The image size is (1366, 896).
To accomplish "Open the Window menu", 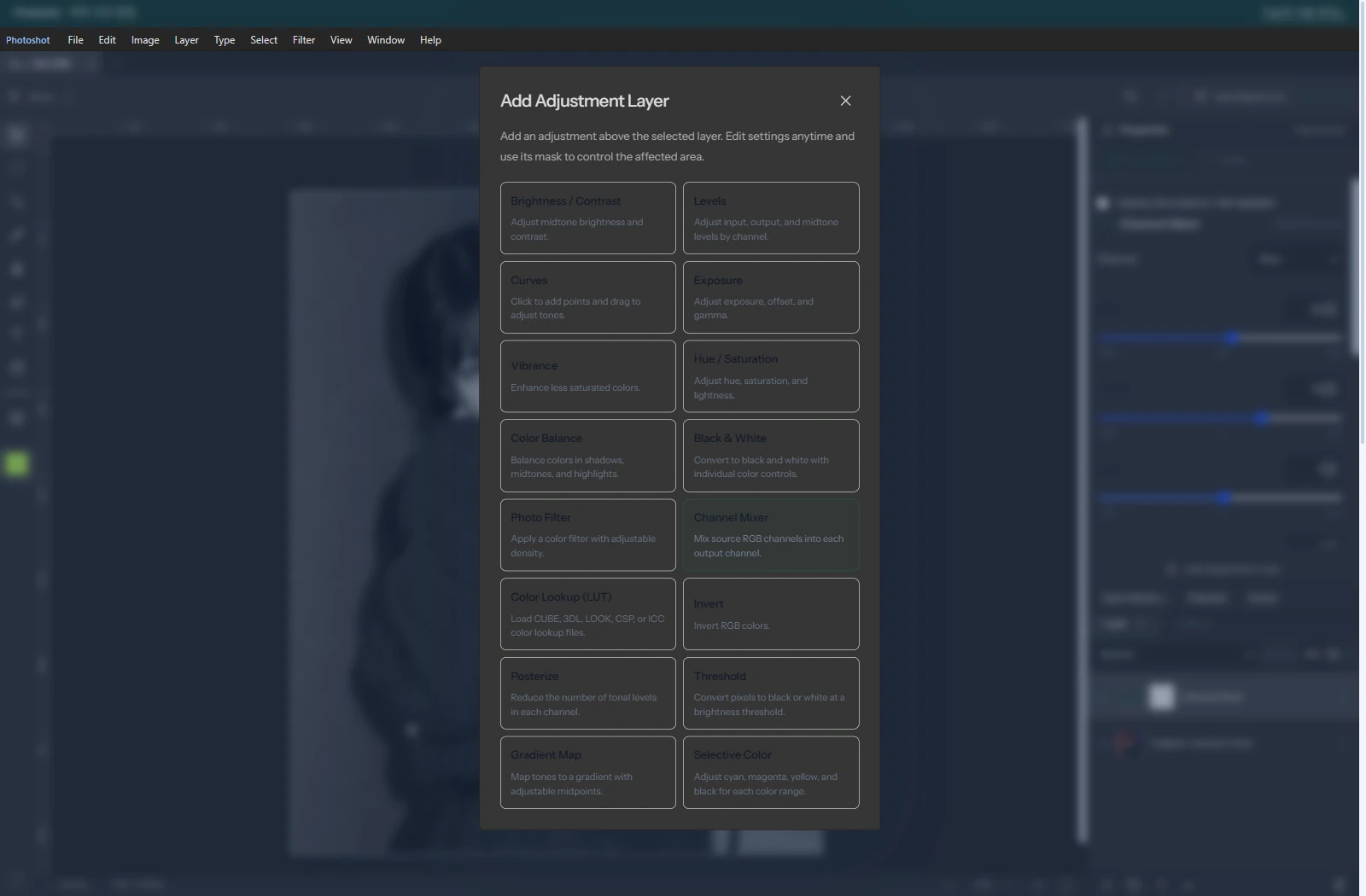I will 386,40.
